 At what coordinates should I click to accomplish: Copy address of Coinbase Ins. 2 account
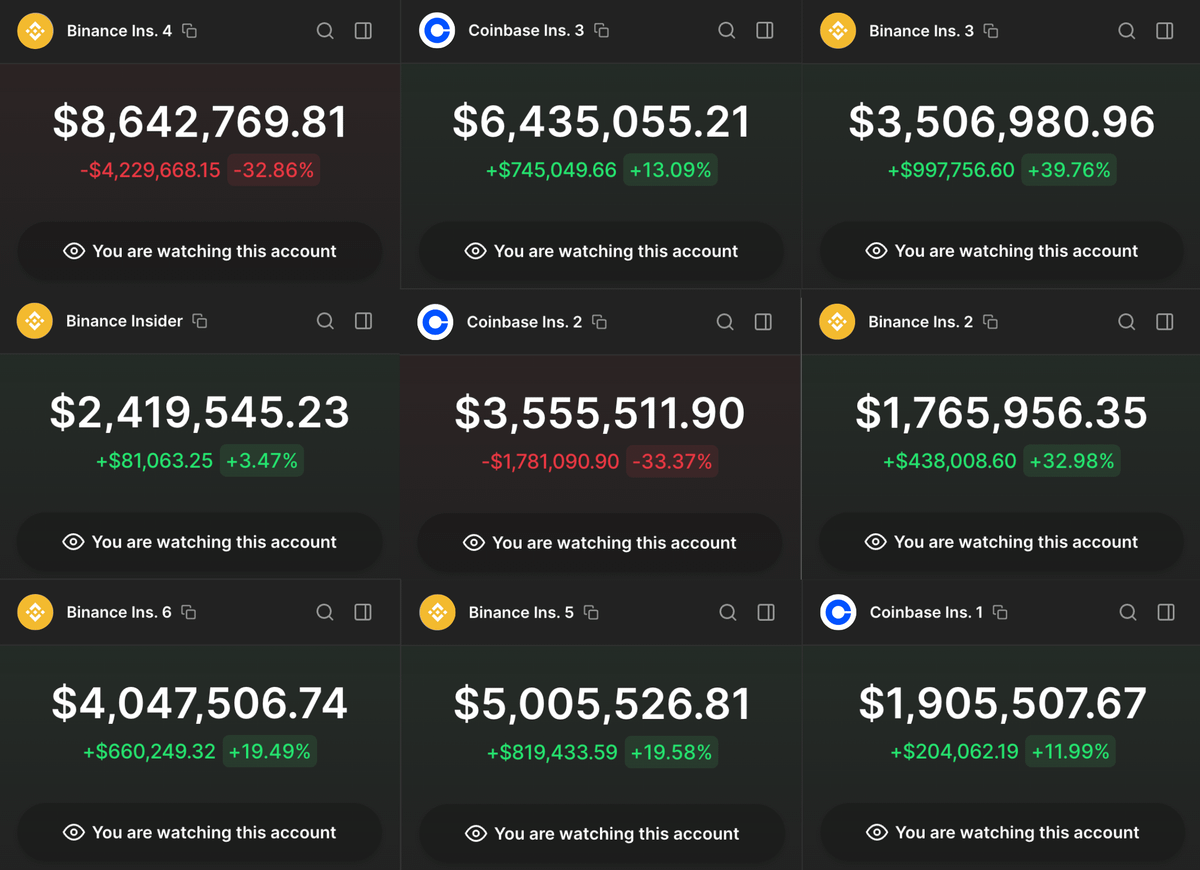tap(600, 322)
